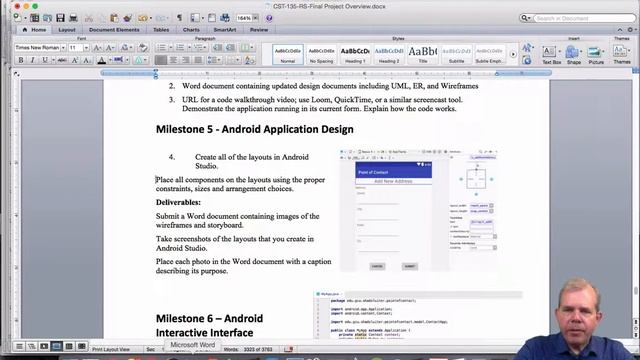Click the Sort icon in the Paragraph group
The width and height of the screenshot is (640, 360).
coord(249,60)
